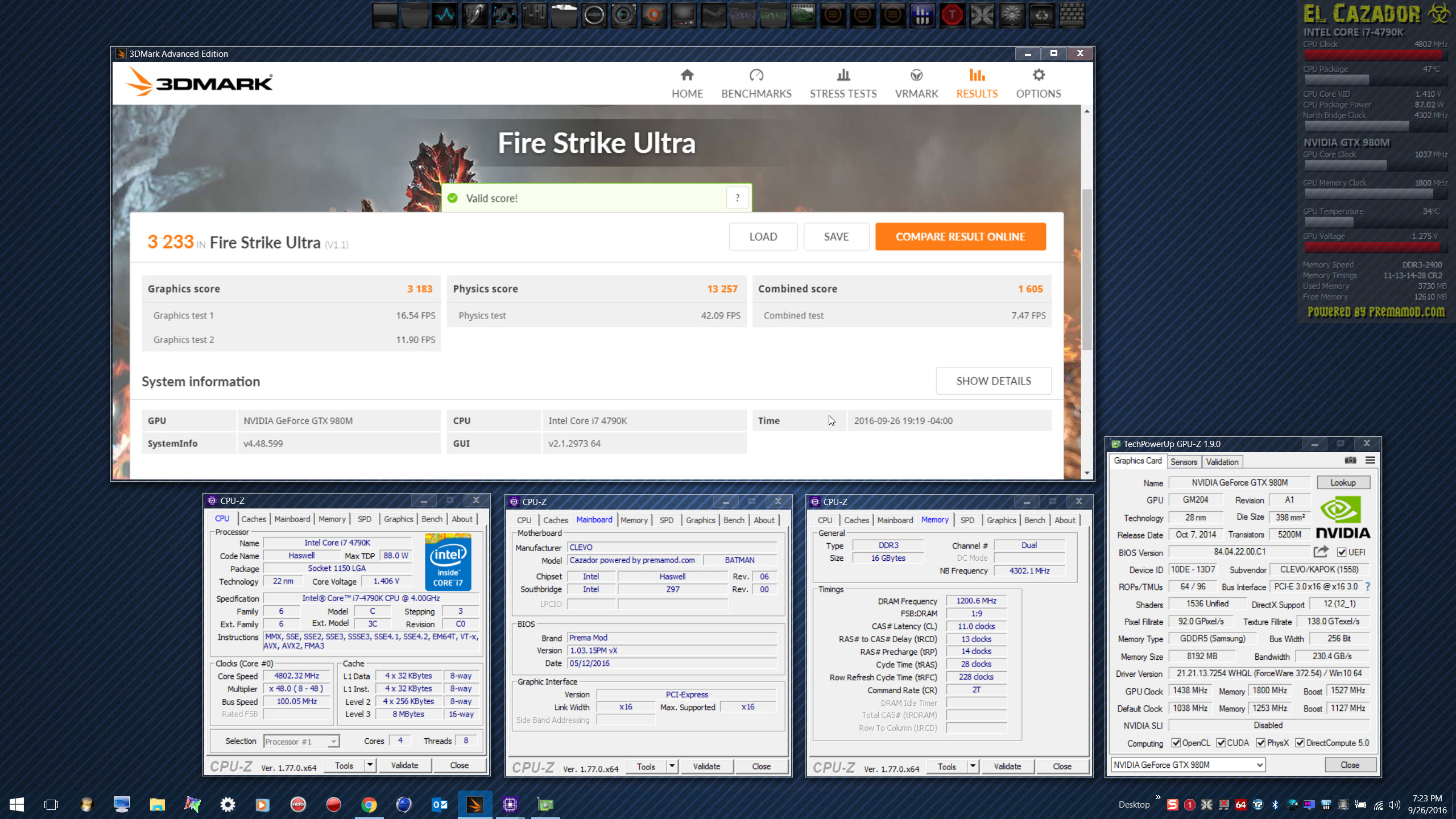1456x819 pixels.
Task: Open the on-screen keyboard dock icon
Action: click(1072, 15)
